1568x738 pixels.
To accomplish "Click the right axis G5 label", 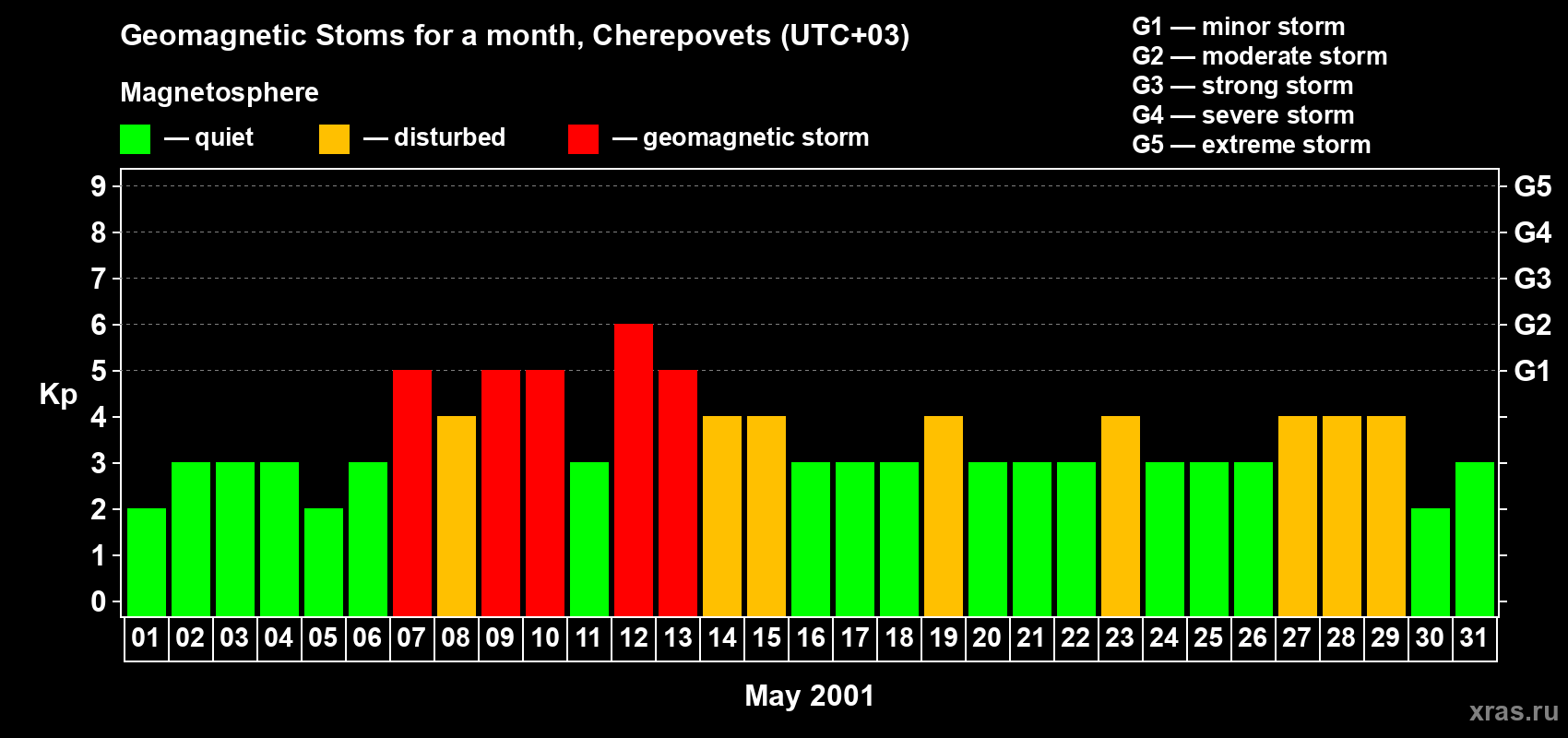I will click(x=1533, y=186).
